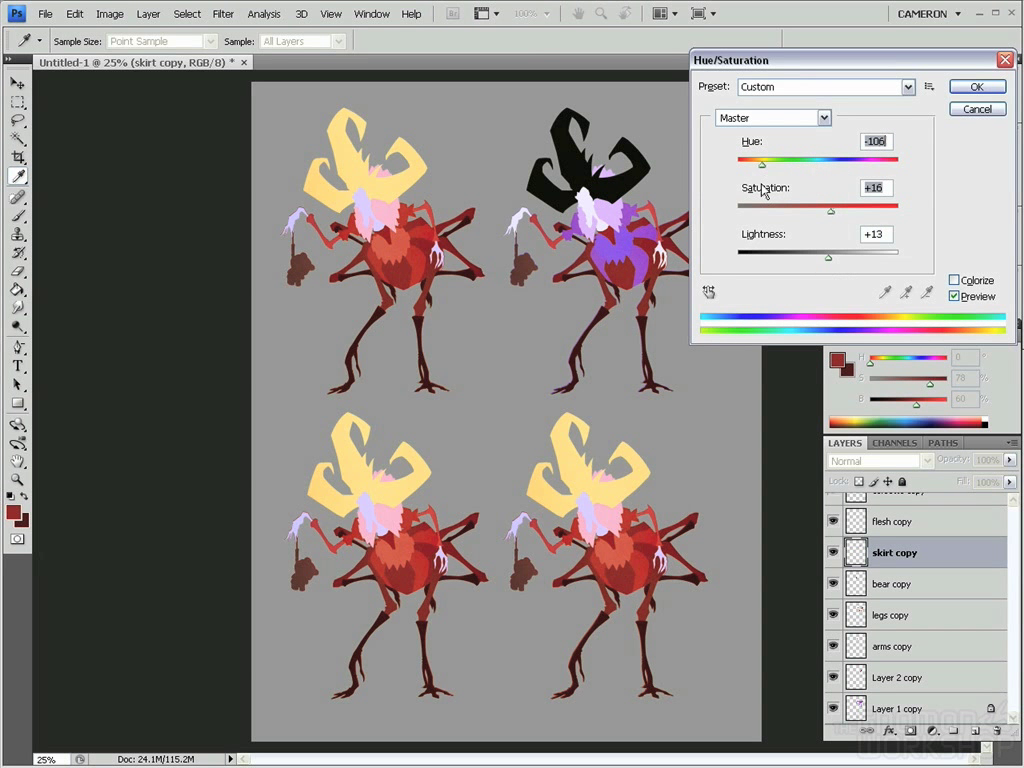This screenshot has height=768, width=1024.
Task: Pick the Lasso tool
Action: [x=18, y=120]
